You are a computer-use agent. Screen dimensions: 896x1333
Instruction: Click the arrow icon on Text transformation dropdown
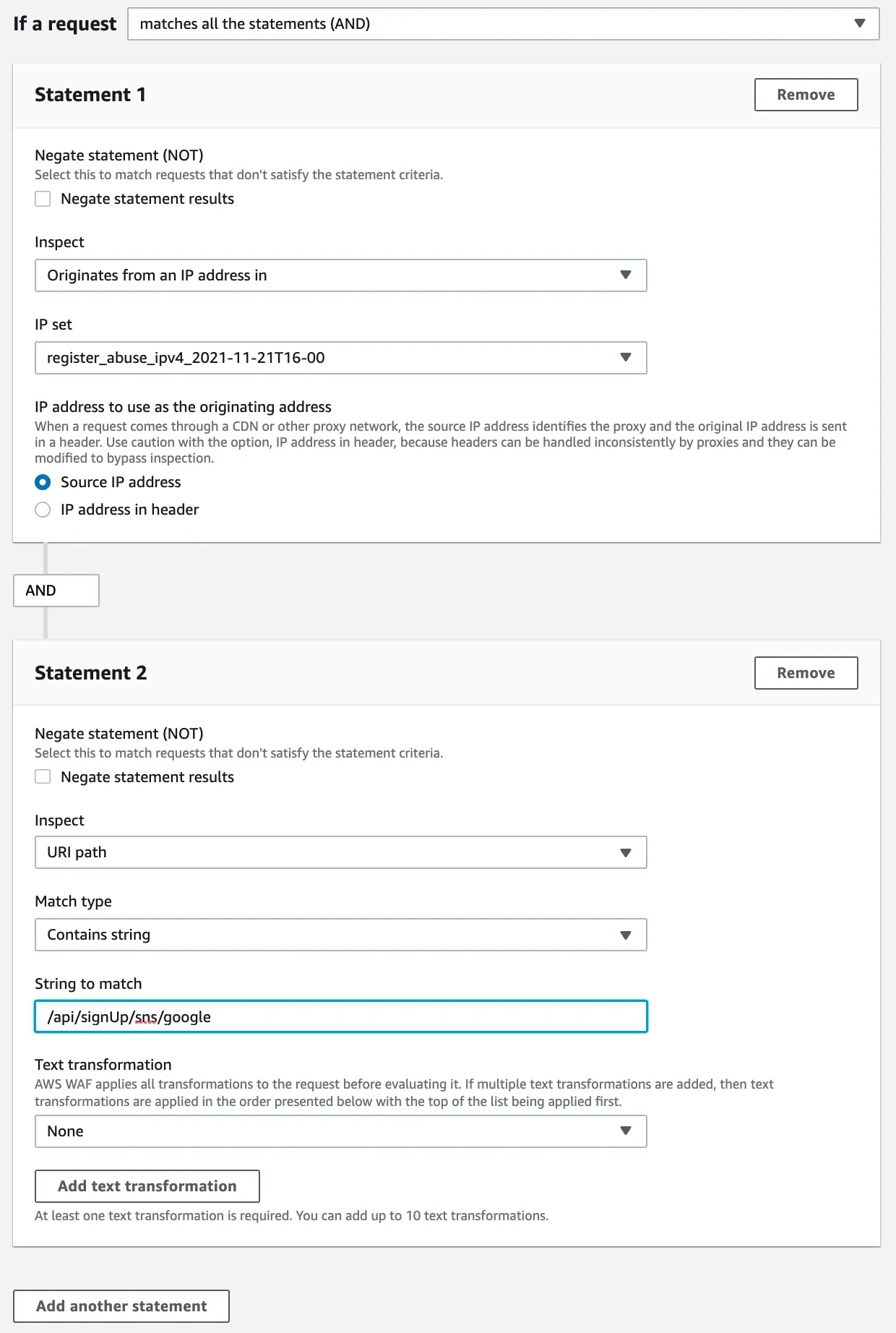626,1131
